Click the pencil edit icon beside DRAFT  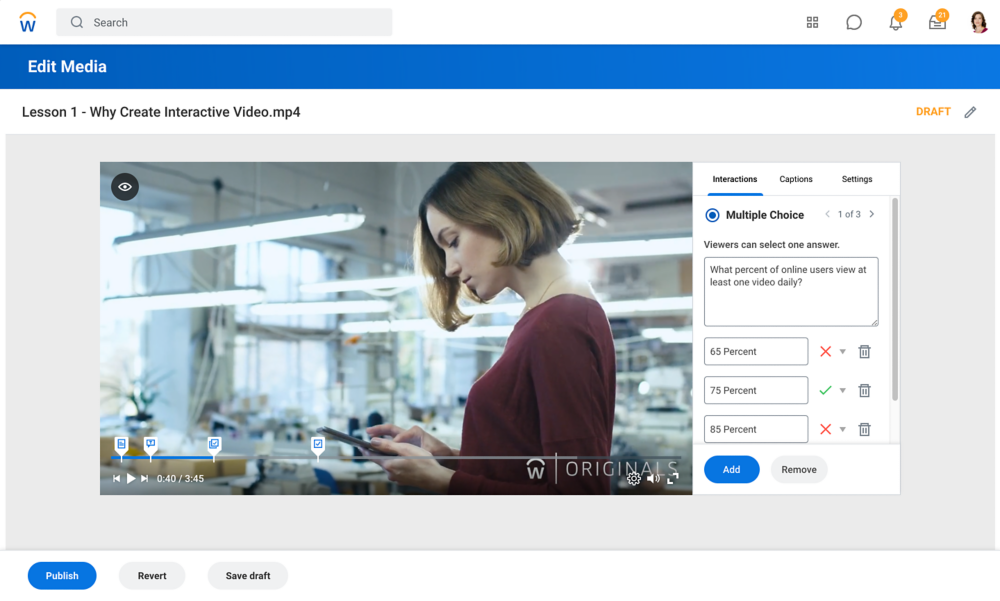tap(970, 112)
